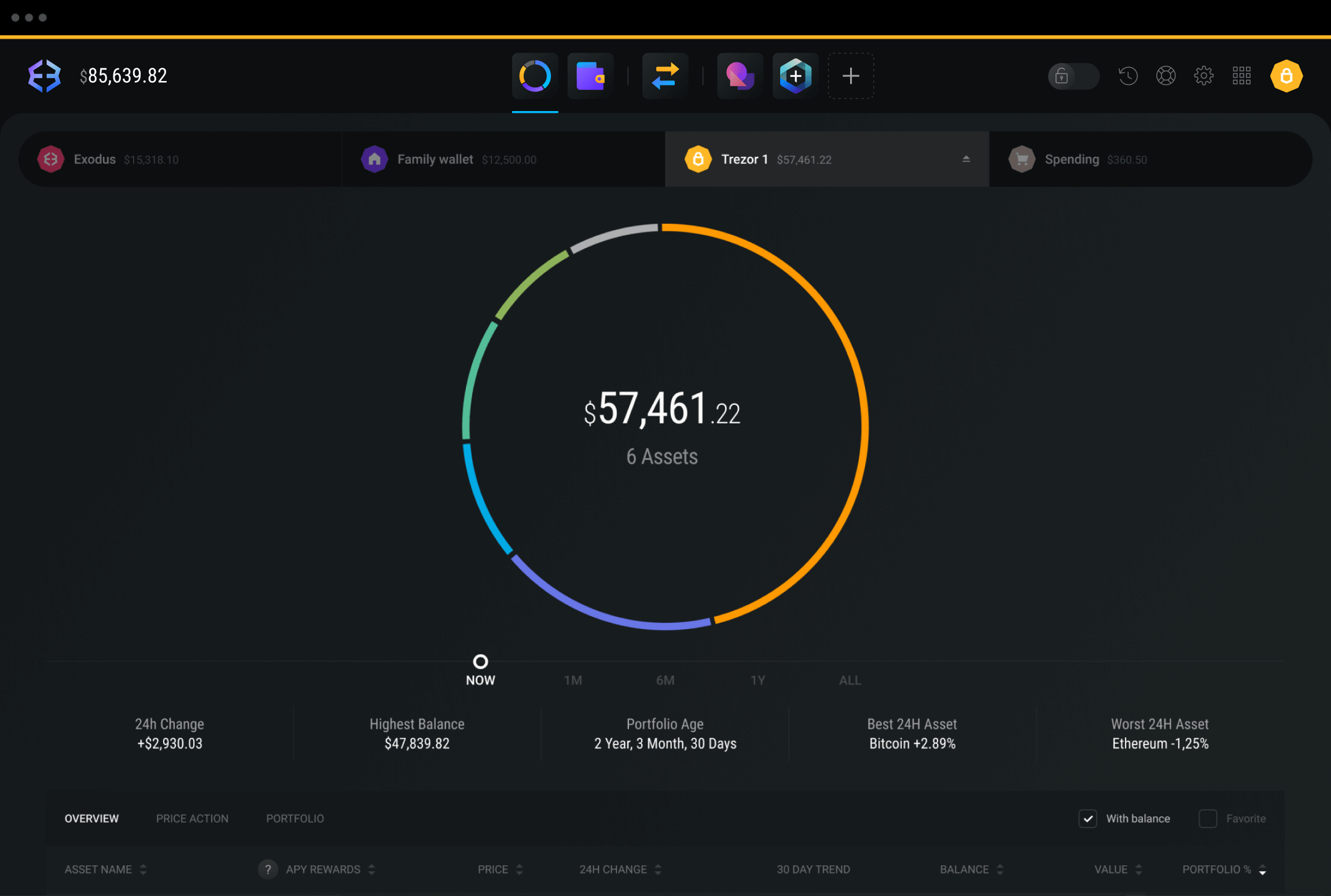Click the ALL time period marker

coord(848,679)
